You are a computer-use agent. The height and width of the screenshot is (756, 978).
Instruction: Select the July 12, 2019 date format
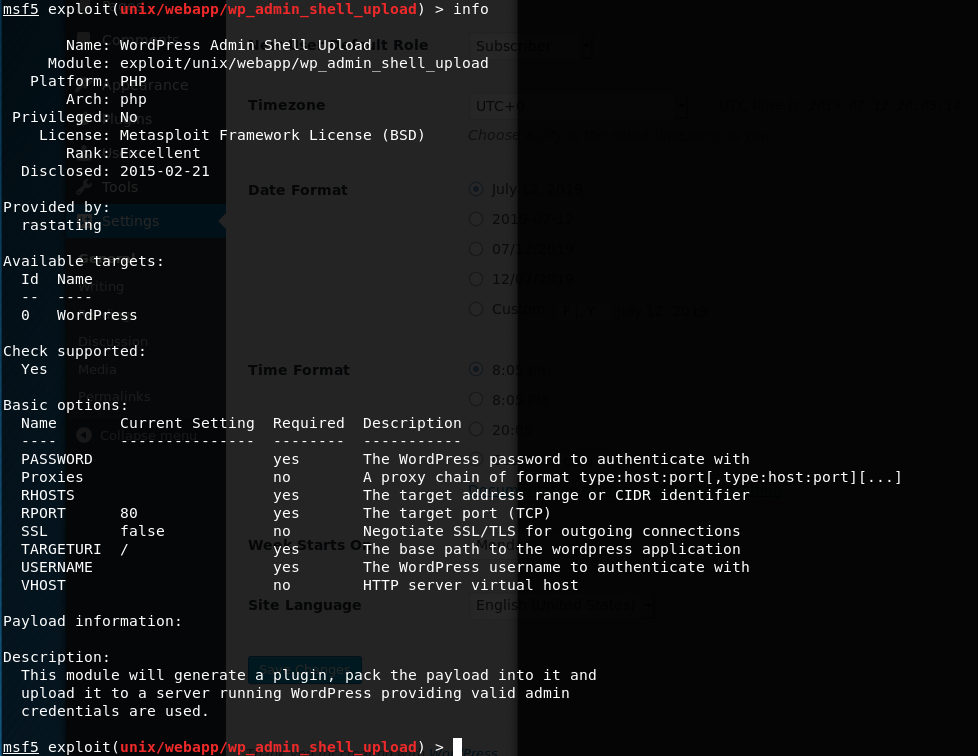tap(476, 188)
